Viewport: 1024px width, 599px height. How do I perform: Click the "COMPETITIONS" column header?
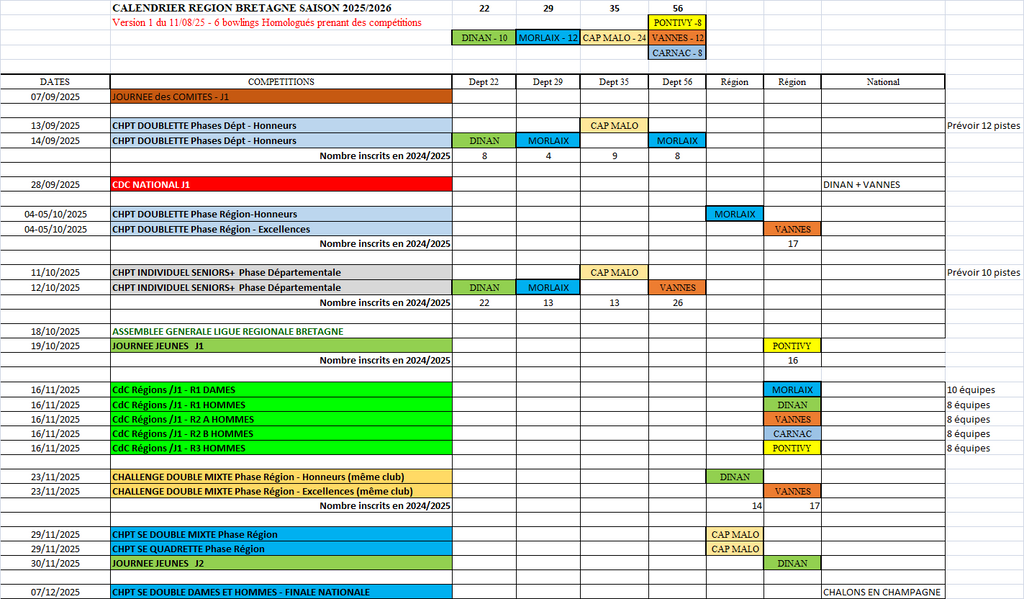(x=281, y=82)
